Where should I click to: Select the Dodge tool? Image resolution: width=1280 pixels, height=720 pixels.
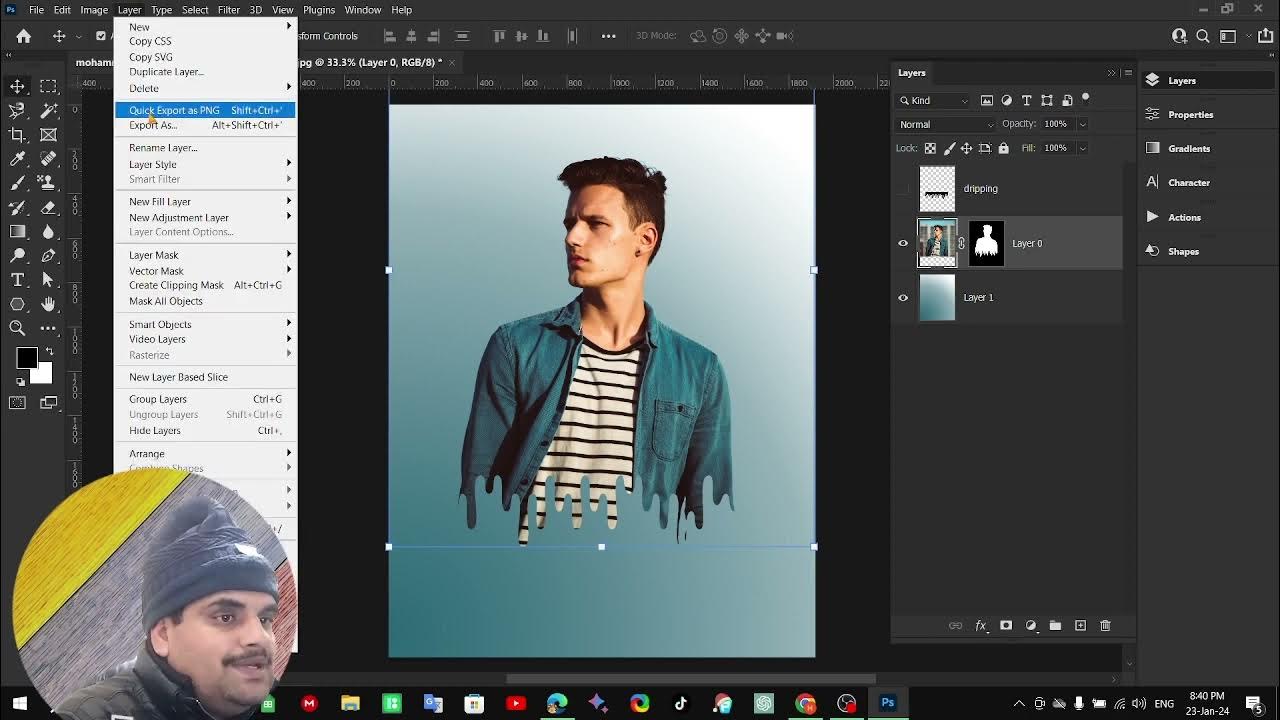[x=17, y=255]
